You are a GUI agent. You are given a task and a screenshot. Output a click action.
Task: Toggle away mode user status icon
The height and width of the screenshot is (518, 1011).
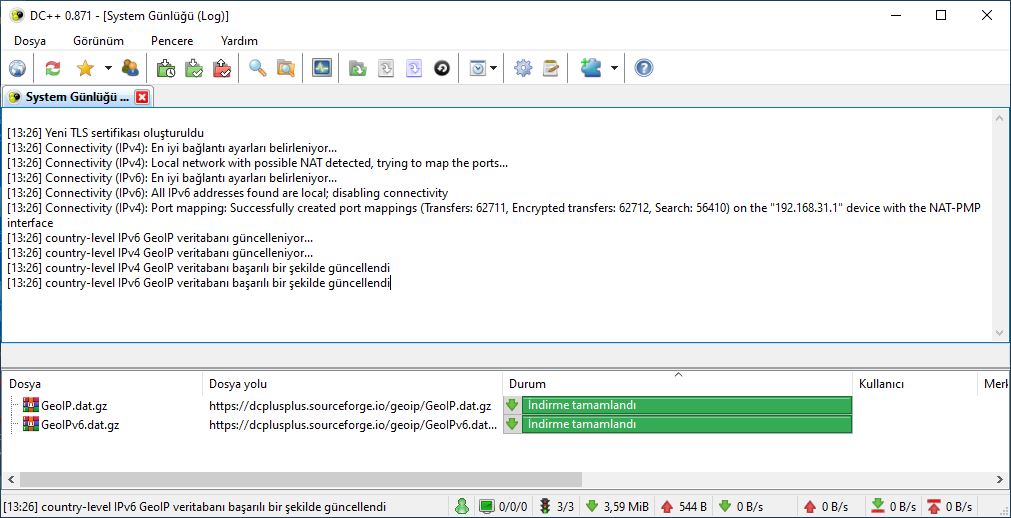pyautogui.click(x=462, y=506)
